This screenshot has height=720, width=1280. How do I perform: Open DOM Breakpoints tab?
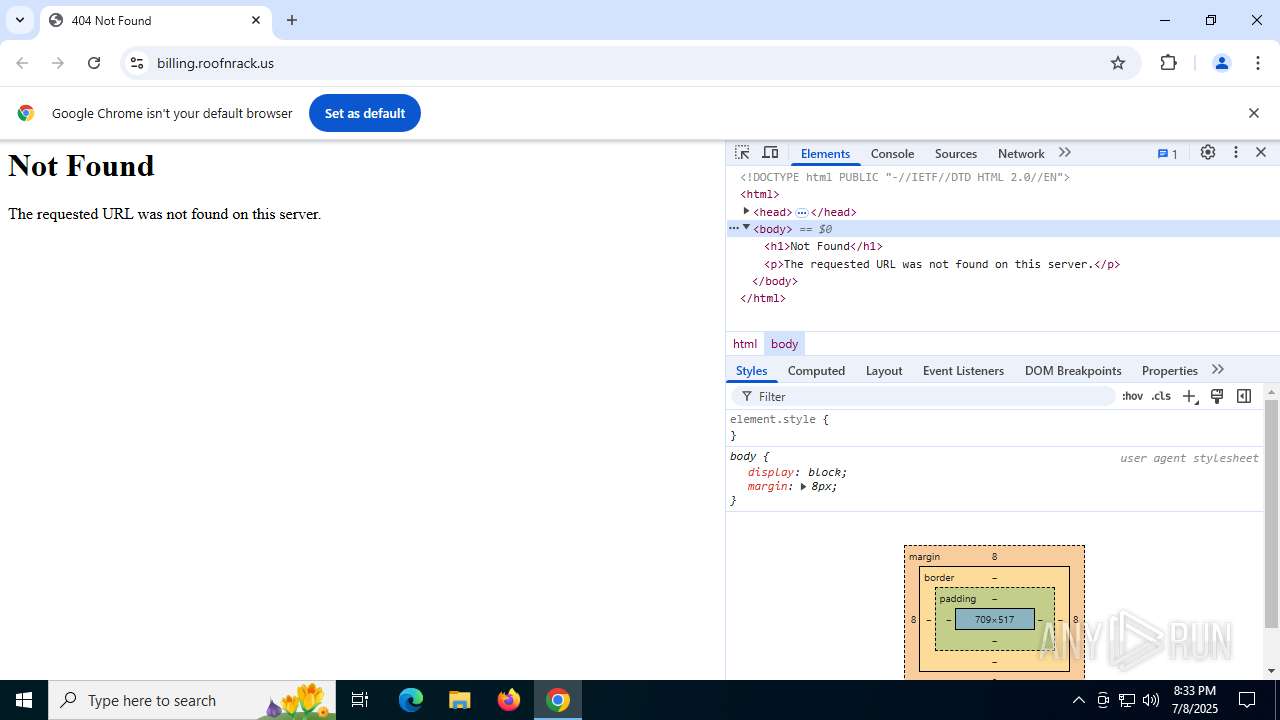1073,371
